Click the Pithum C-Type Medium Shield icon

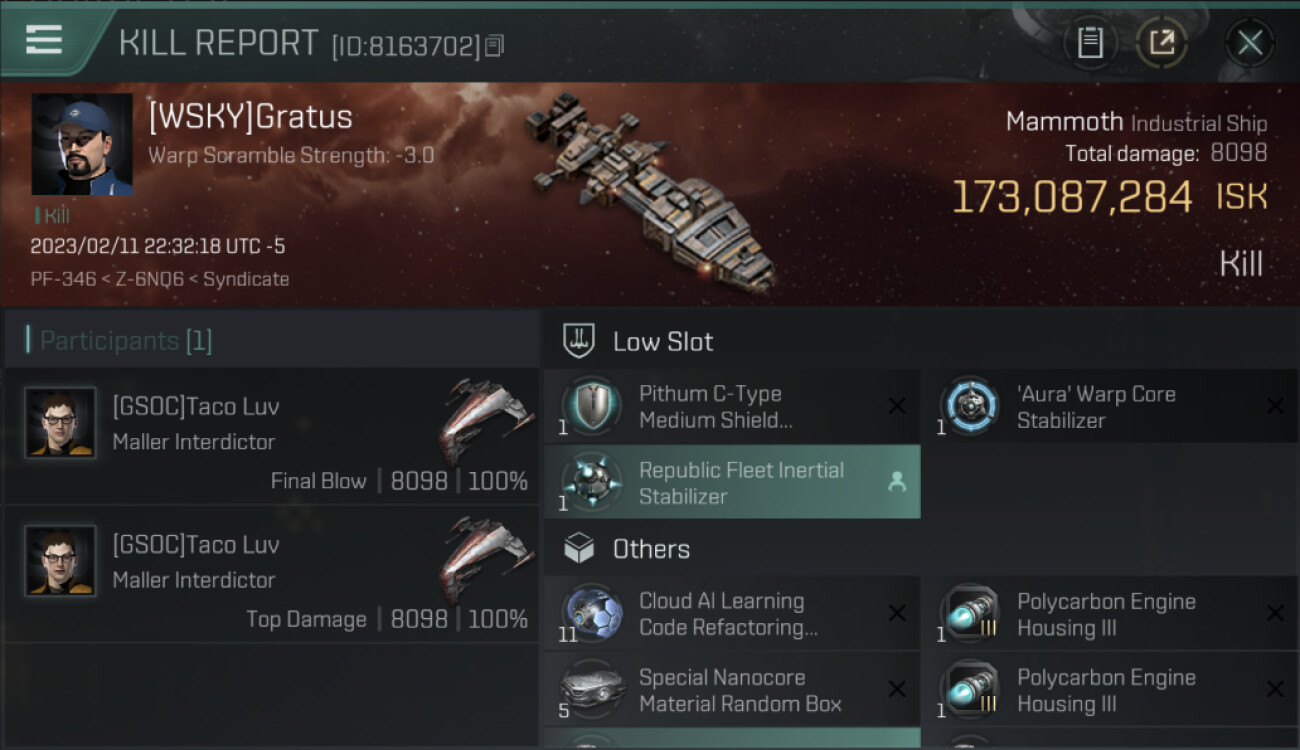pos(592,406)
